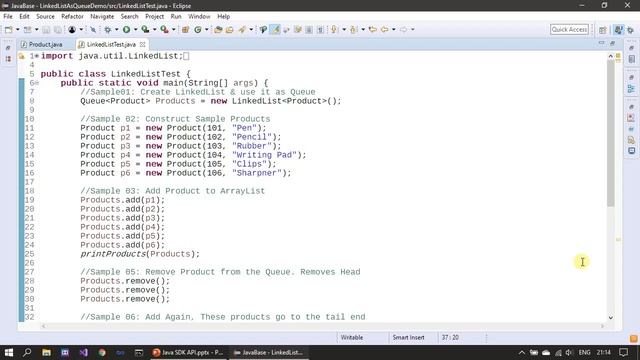This screenshot has height=360, width=640.
Task: Minimize the editor area
Action: [601, 43]
